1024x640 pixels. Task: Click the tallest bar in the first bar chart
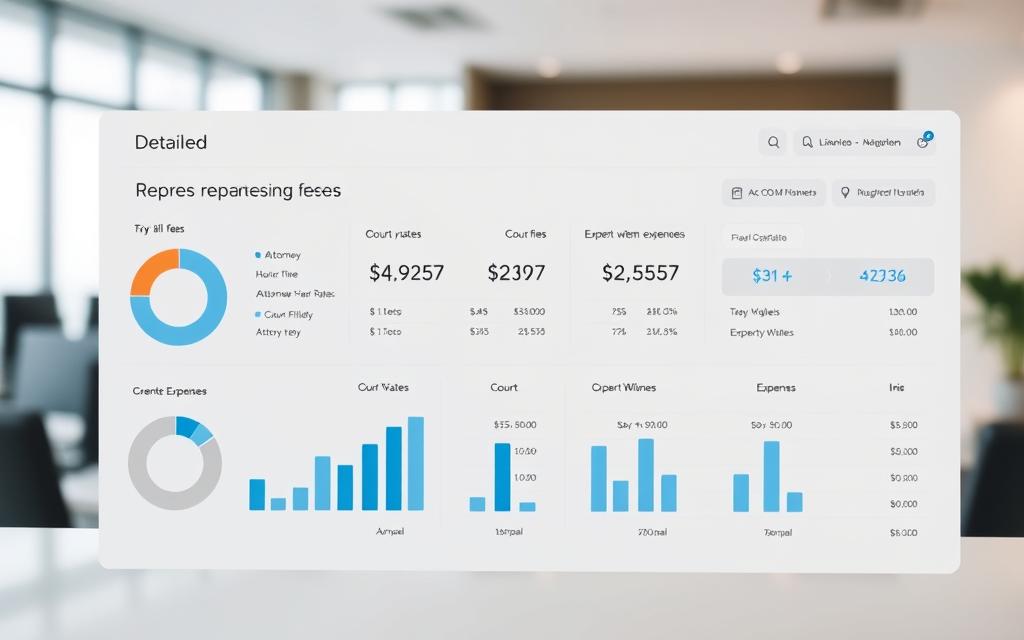[416, 463]
